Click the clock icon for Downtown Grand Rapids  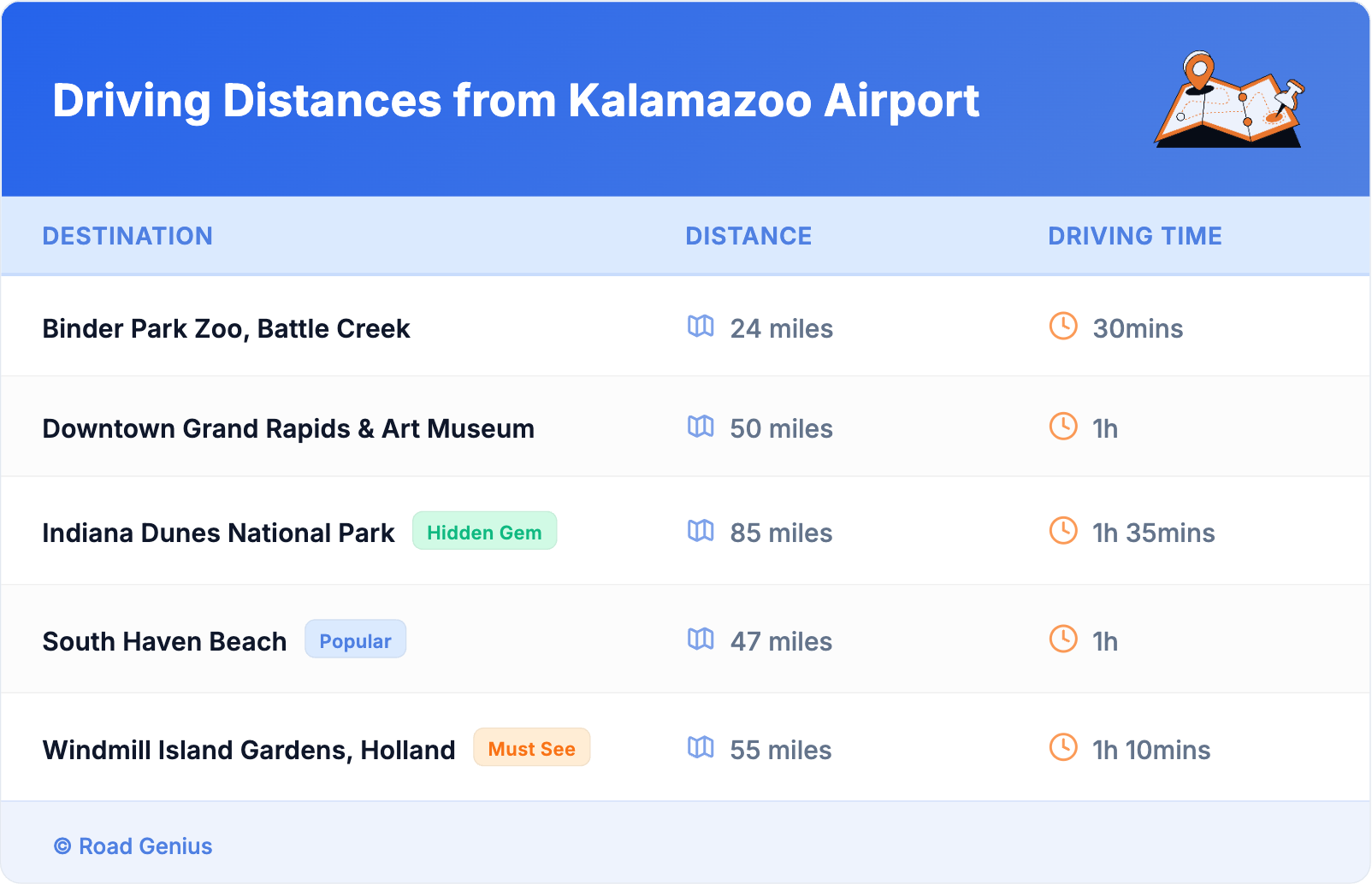click(1062, 427)
